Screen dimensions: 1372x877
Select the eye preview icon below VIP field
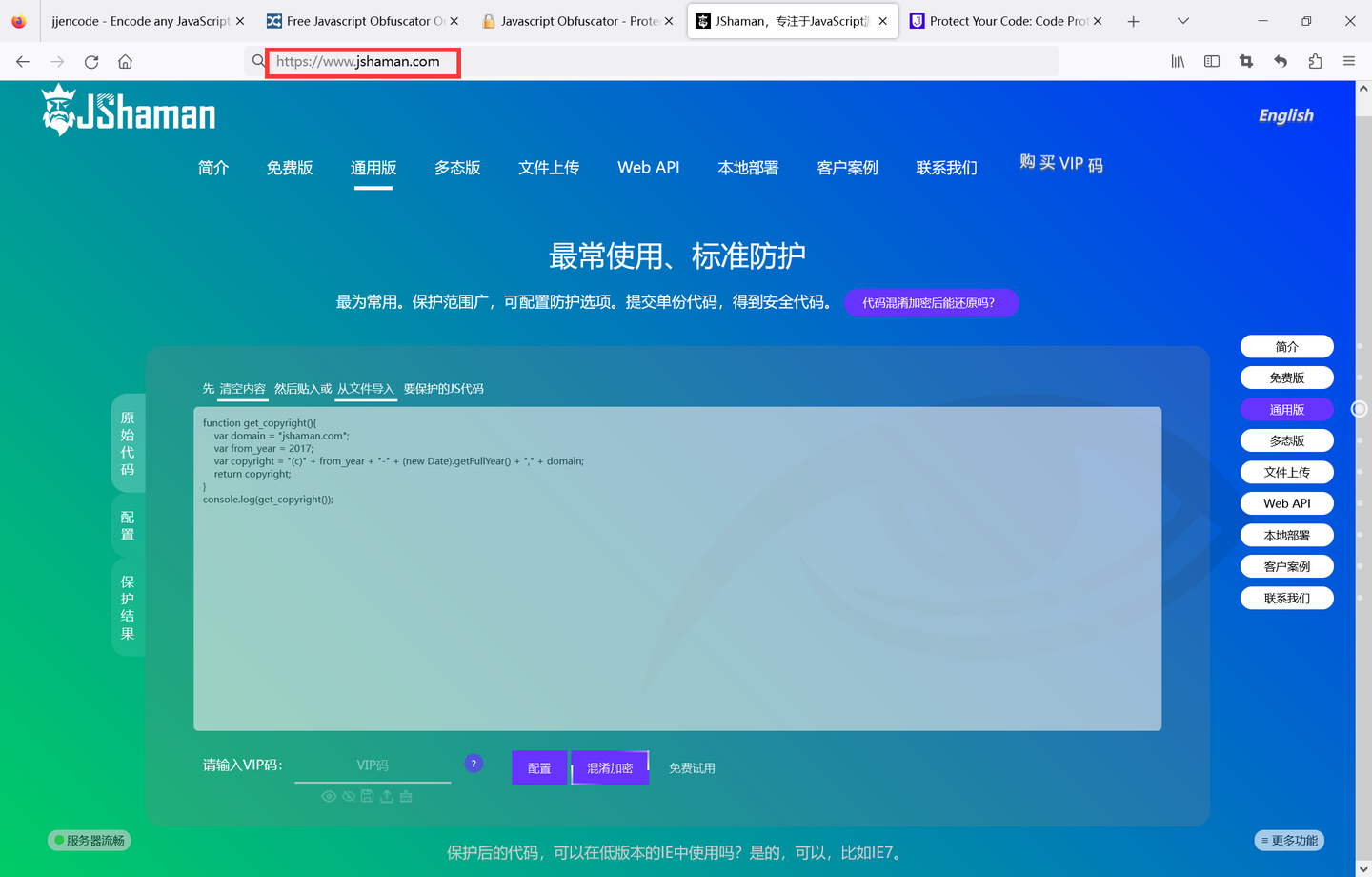point(329,796)
